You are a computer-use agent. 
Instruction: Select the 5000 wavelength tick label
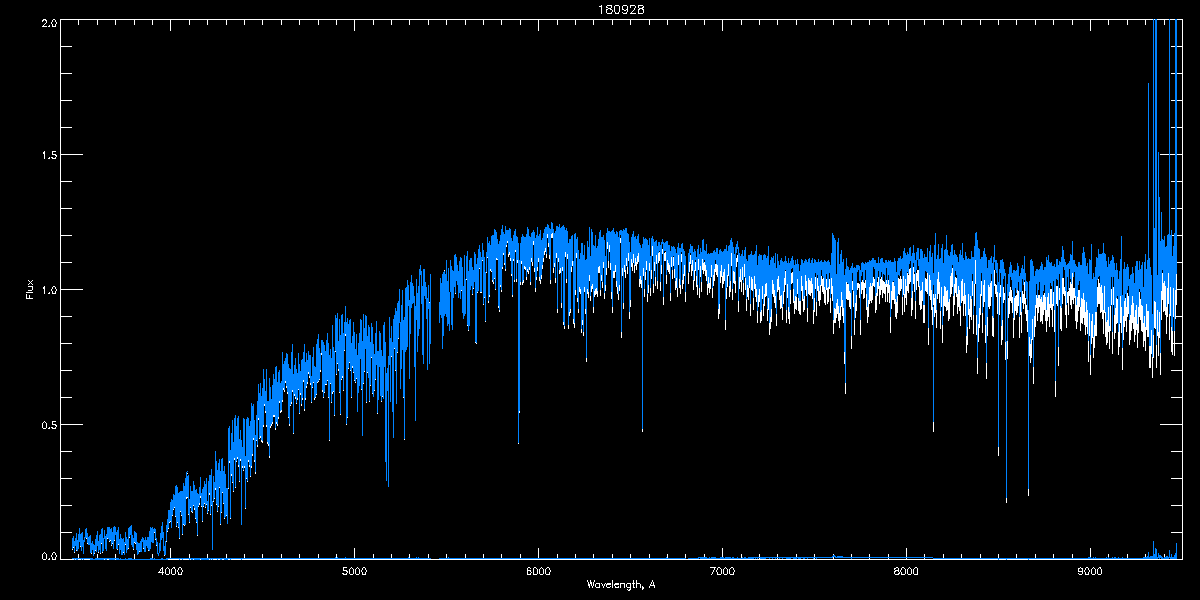(355, 572)
